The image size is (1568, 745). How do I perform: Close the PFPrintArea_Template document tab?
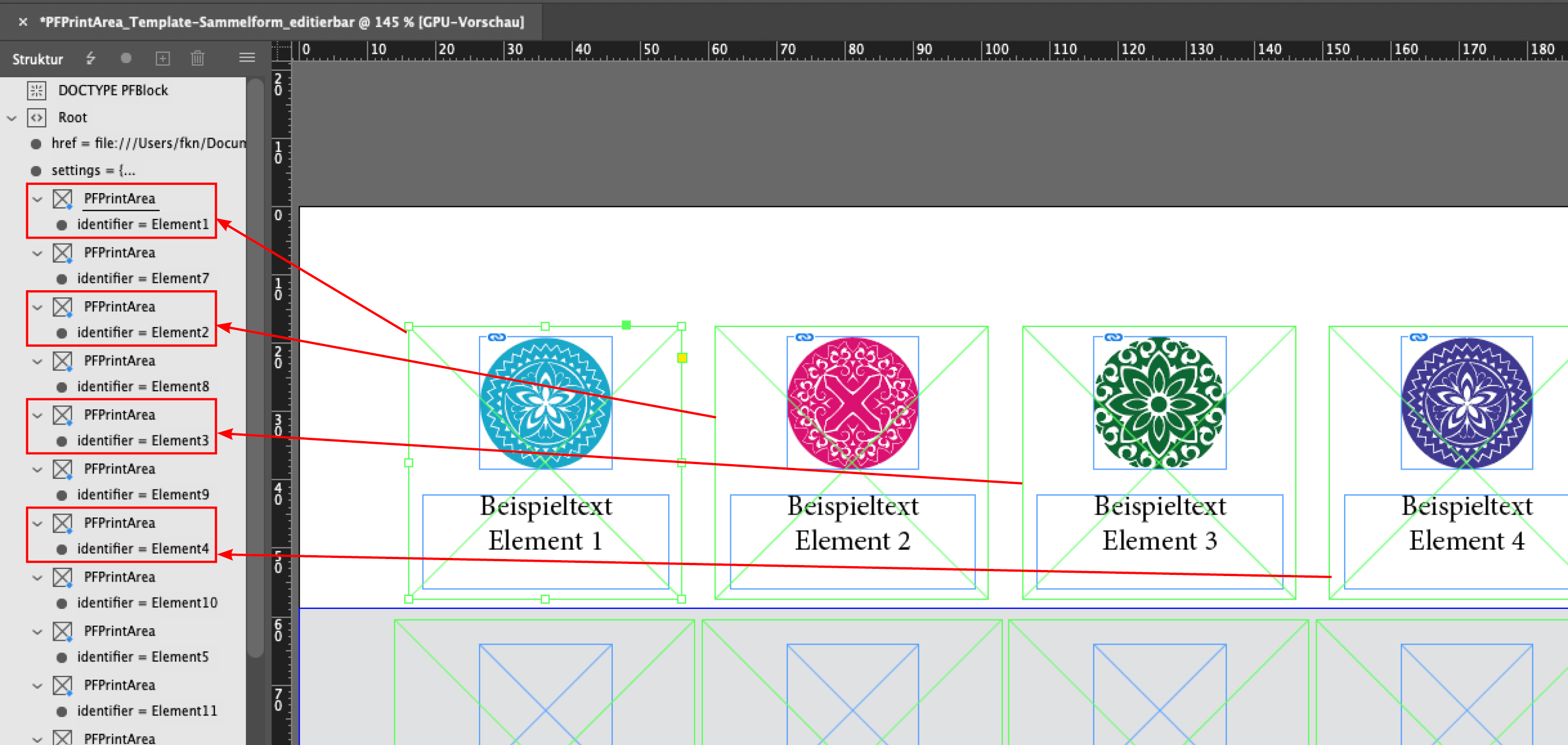(x=23, y=22)
